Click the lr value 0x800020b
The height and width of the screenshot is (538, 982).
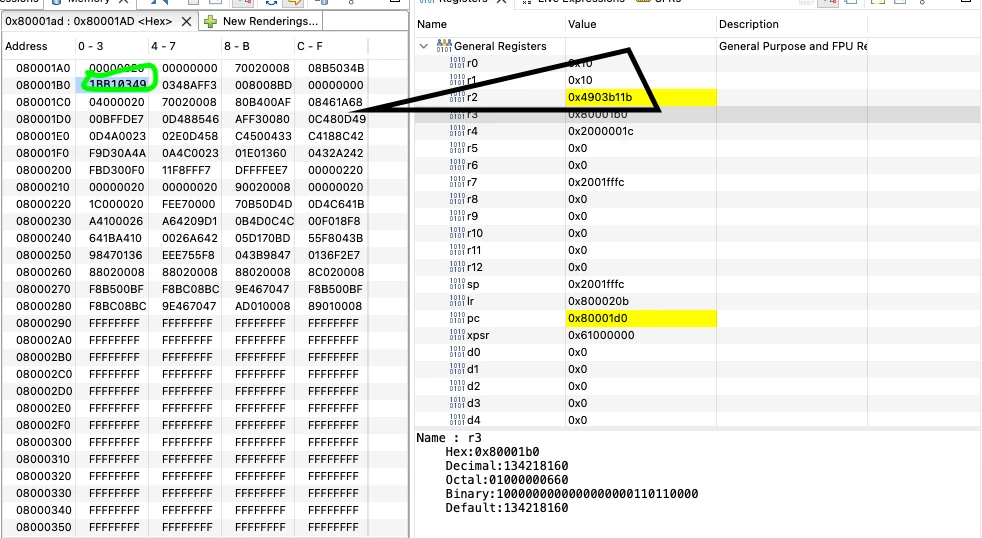click(598, 301)
